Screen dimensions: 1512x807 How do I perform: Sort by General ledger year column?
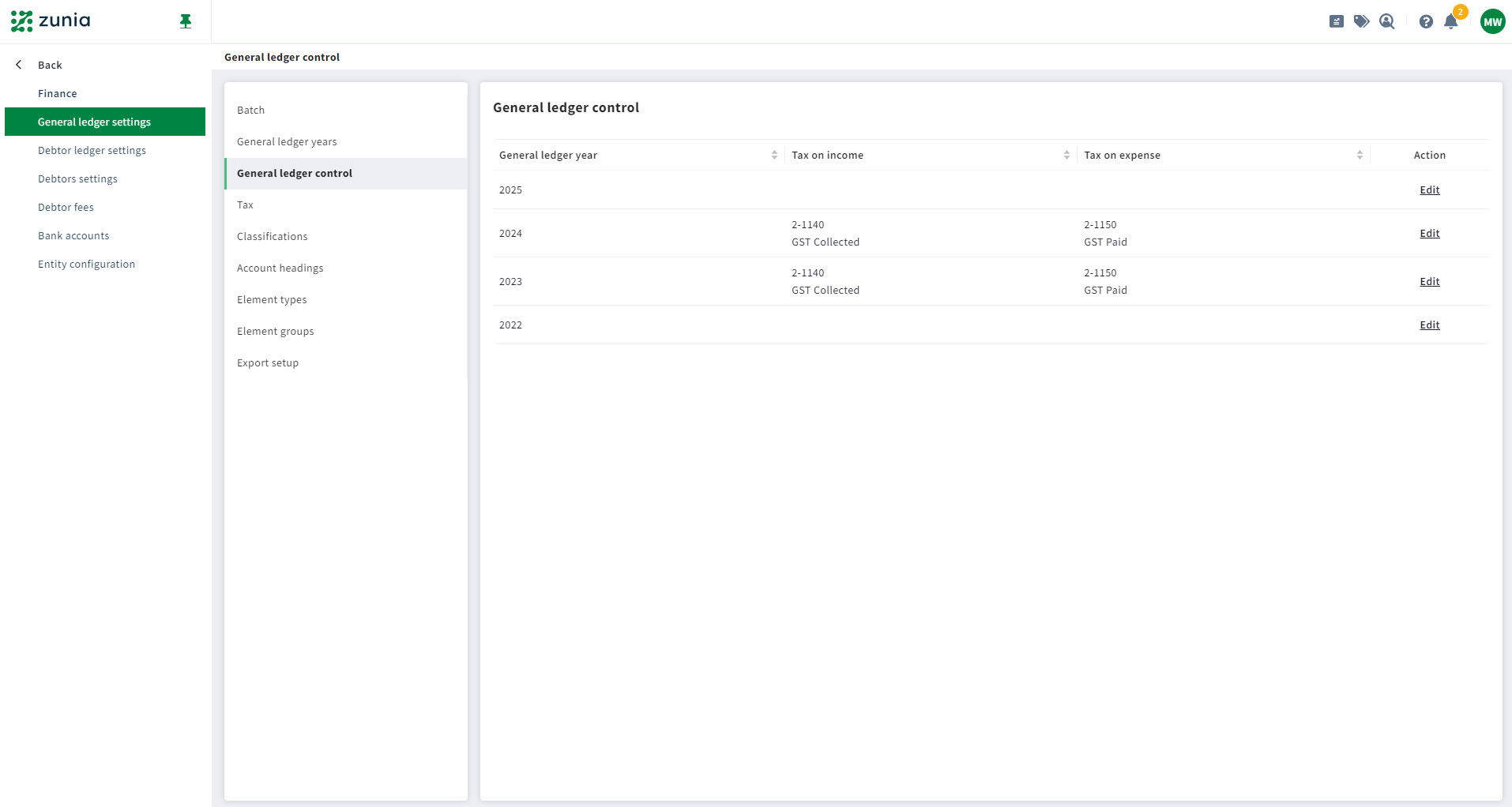click(x=774, y=155)
